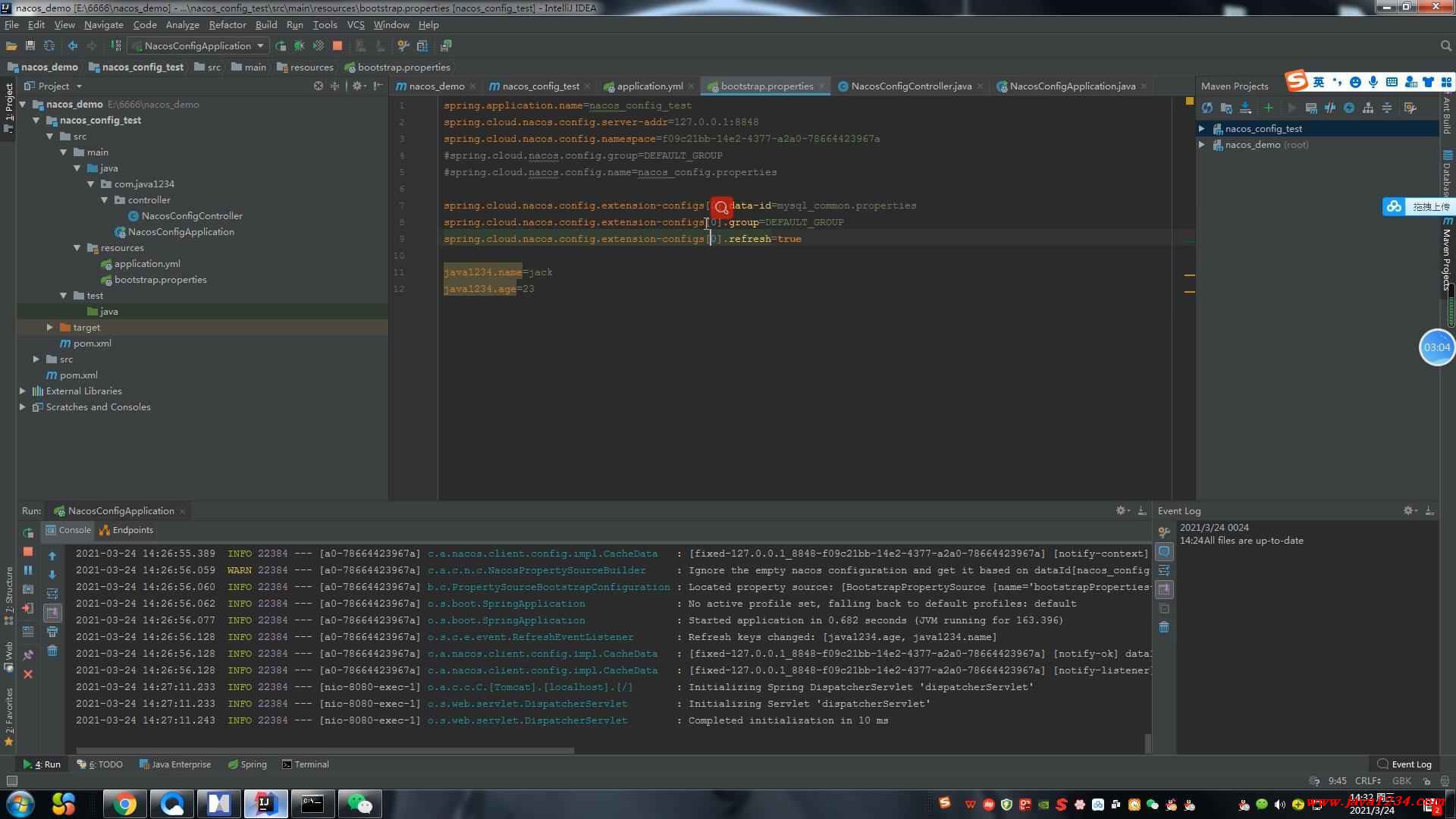This screenshot has width=1456, height=819.
Task: Open Maven settings wrench icon
Action: point(1410,108)
